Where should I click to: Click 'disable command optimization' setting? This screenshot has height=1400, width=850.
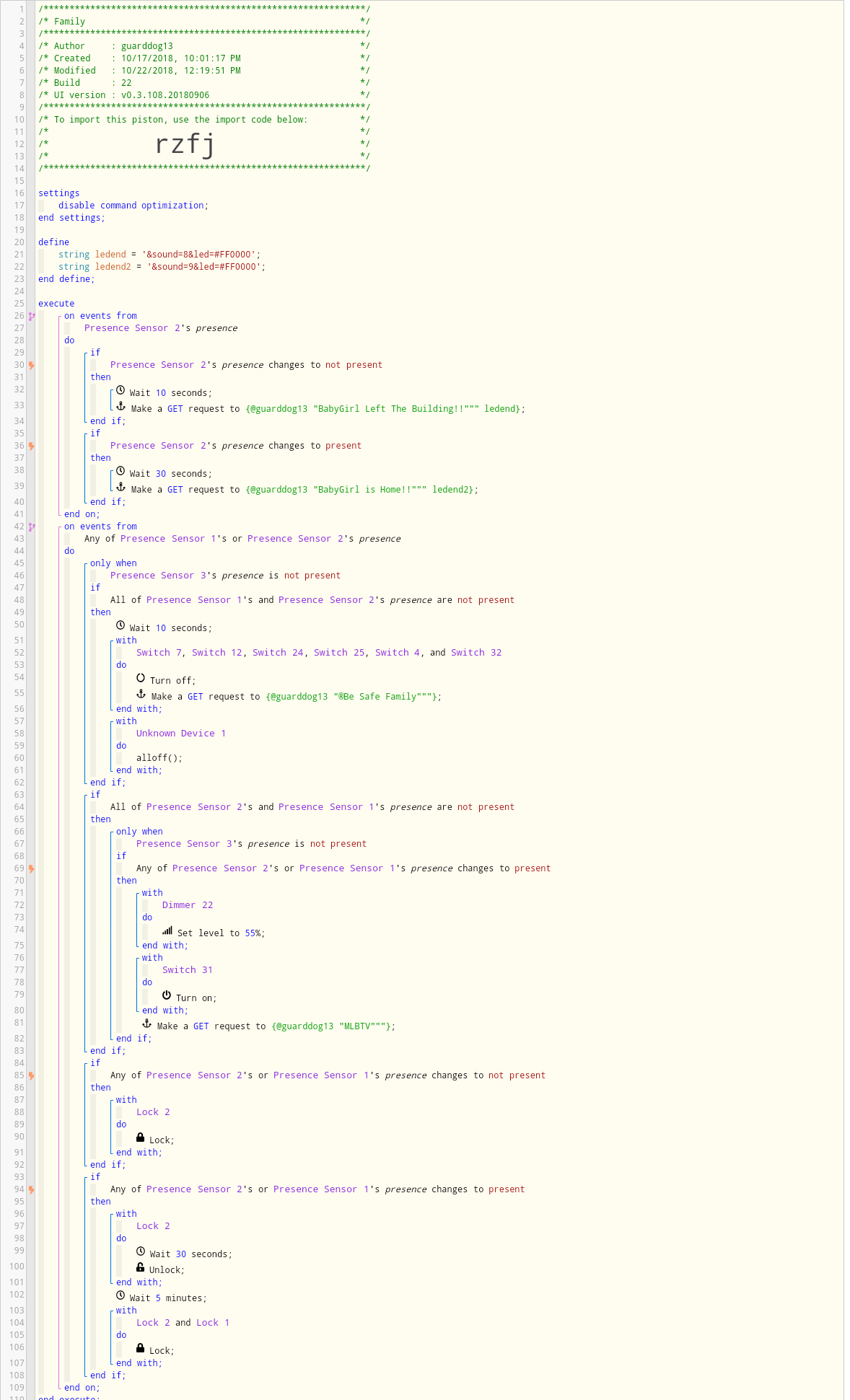133,206
